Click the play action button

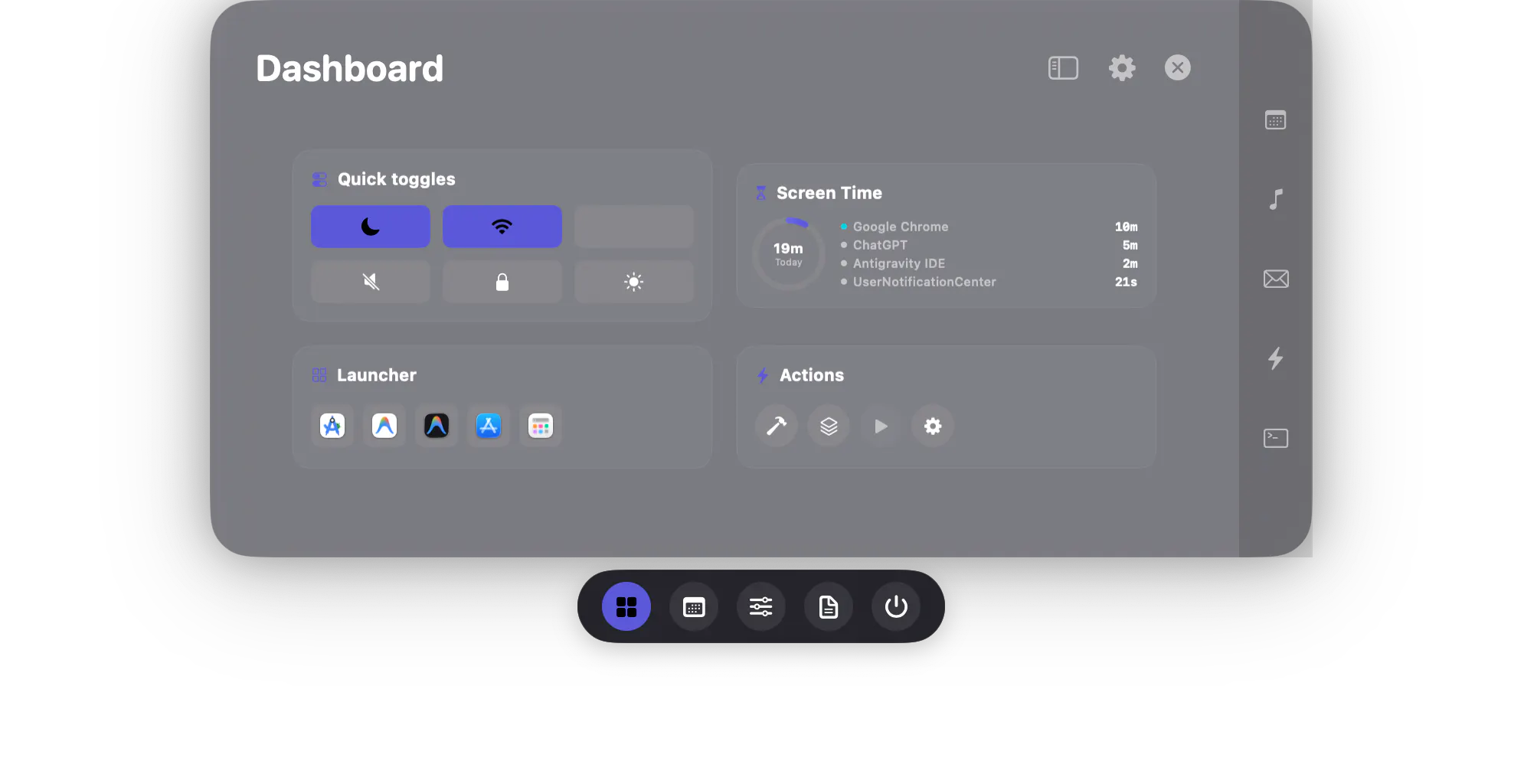(x=881, y=426)
